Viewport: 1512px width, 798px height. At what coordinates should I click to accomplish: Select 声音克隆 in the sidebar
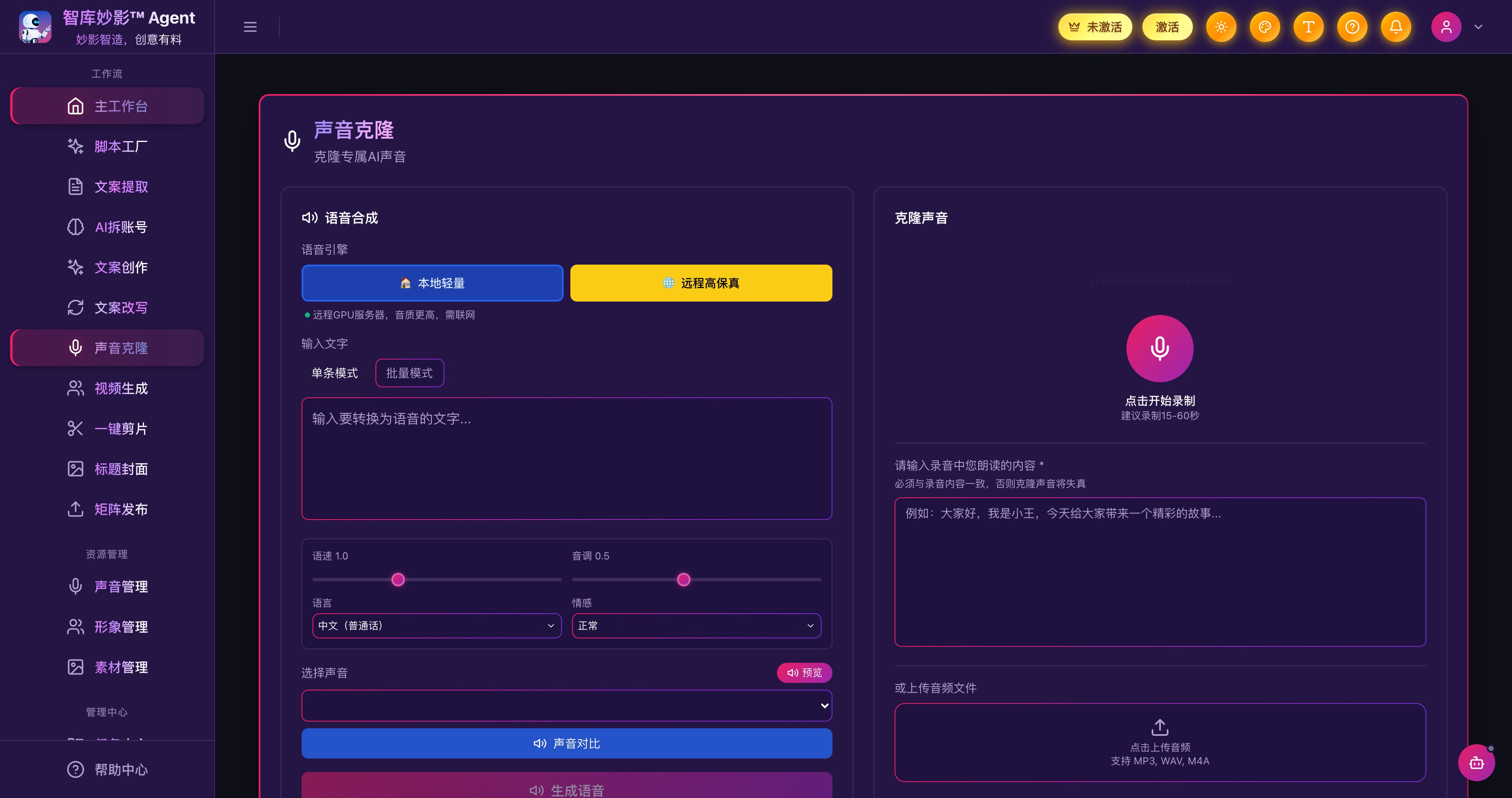point(108,348)
